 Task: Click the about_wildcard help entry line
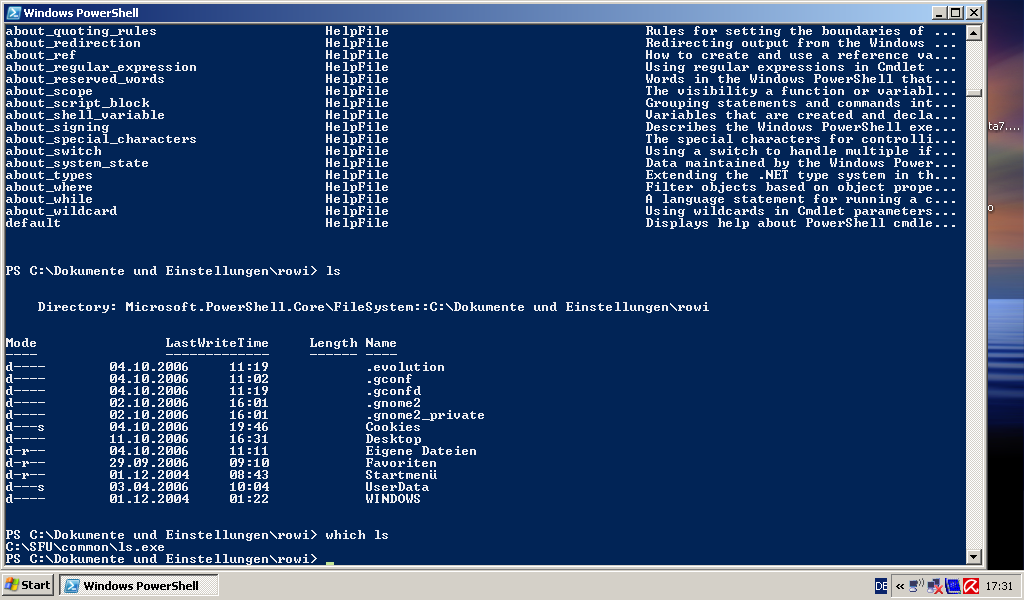pos(61,211)
